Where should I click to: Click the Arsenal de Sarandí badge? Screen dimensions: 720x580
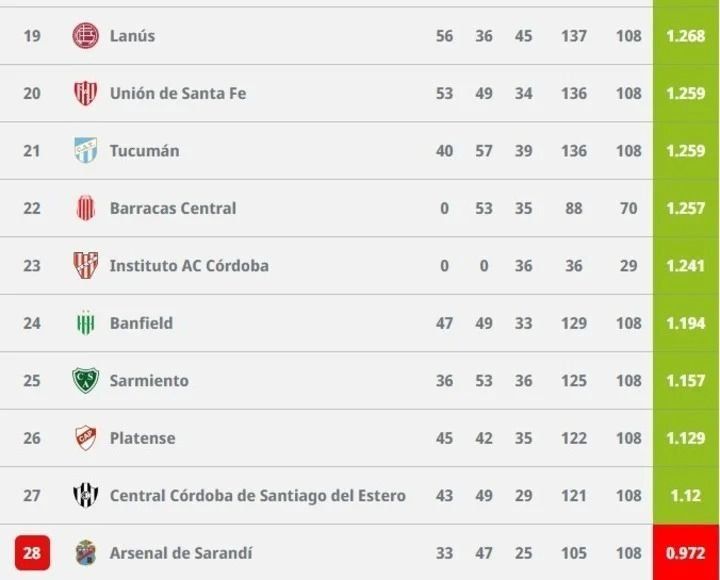click(86, 553)
